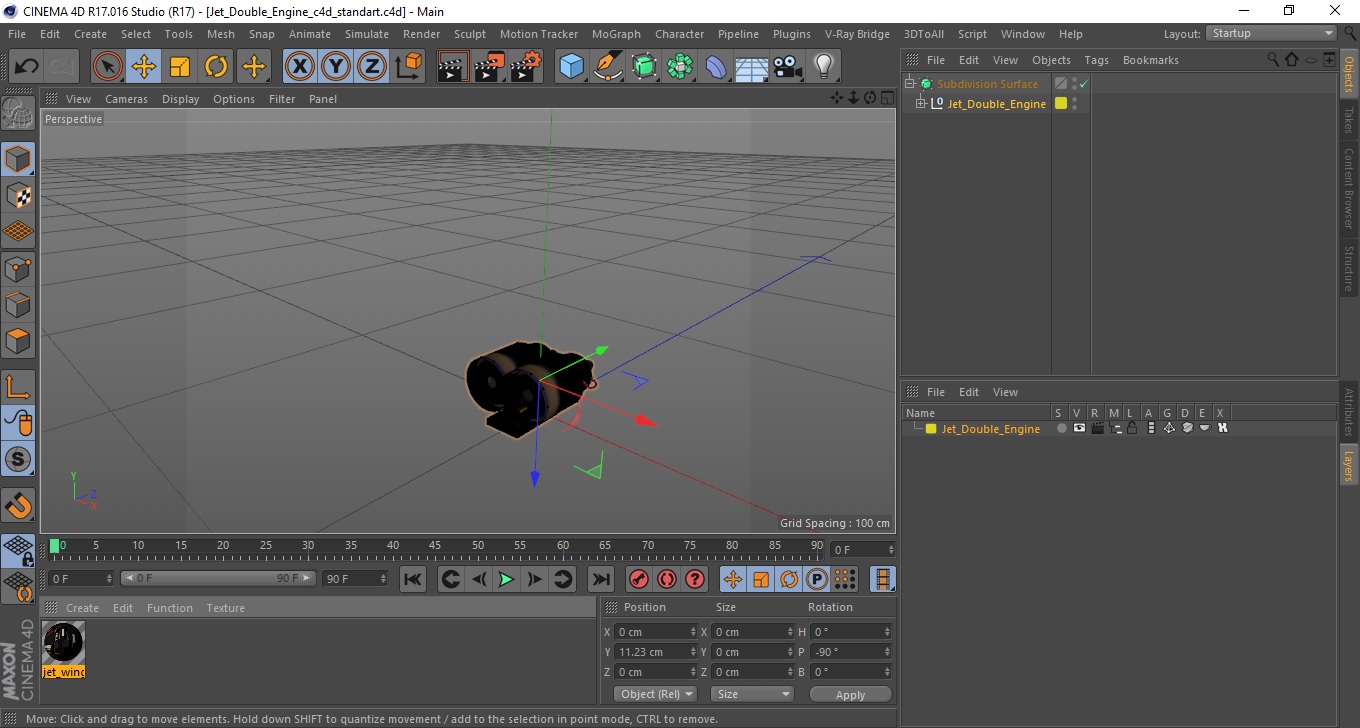Toggle Snap with the magnet icon

coord(18,505)
